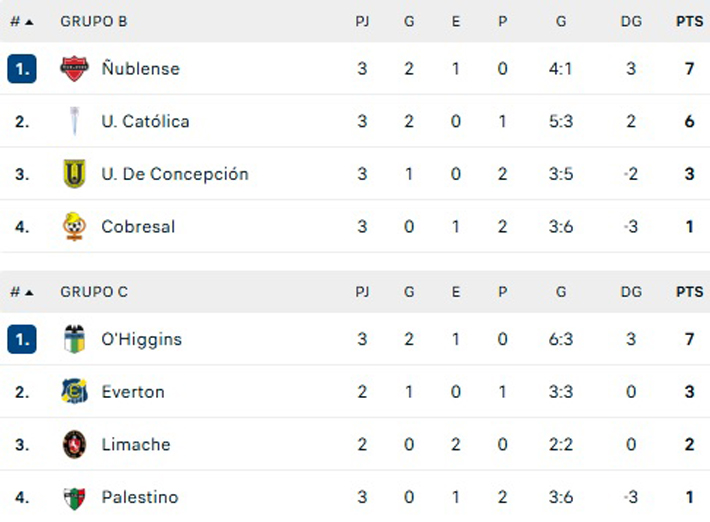Sort Grupo B by PTS column
The width and height of the screenshot is (710, 522).
click(689, 21)
